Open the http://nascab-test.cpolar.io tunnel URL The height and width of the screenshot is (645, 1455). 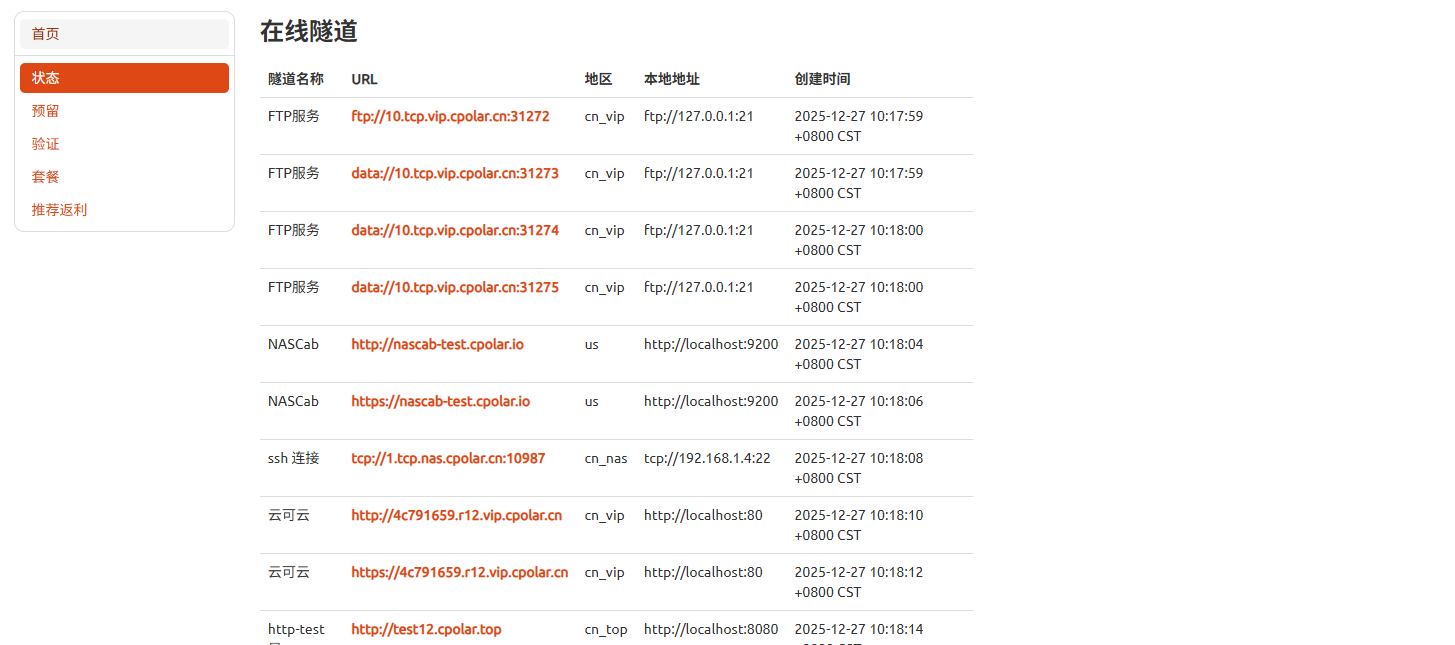point(437,344)
